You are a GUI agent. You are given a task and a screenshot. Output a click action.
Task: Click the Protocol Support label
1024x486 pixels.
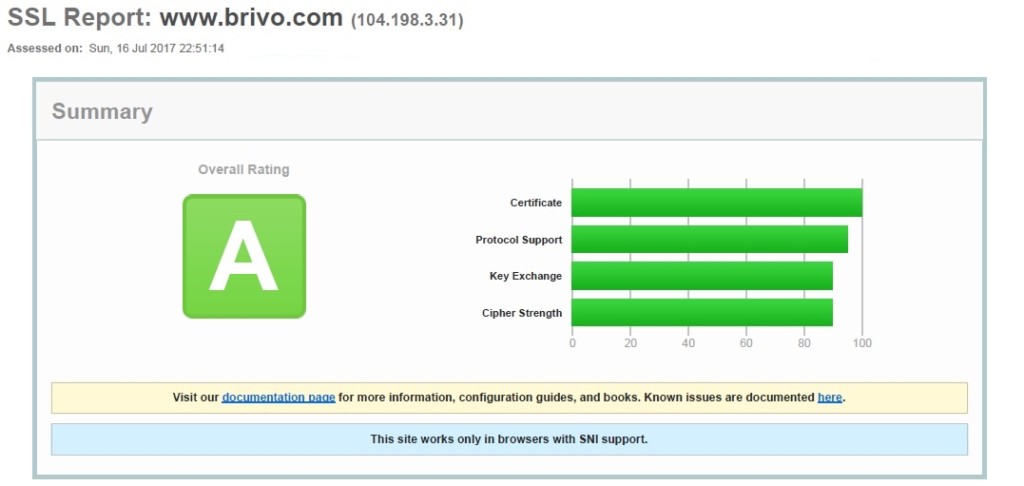pos(518,240)
